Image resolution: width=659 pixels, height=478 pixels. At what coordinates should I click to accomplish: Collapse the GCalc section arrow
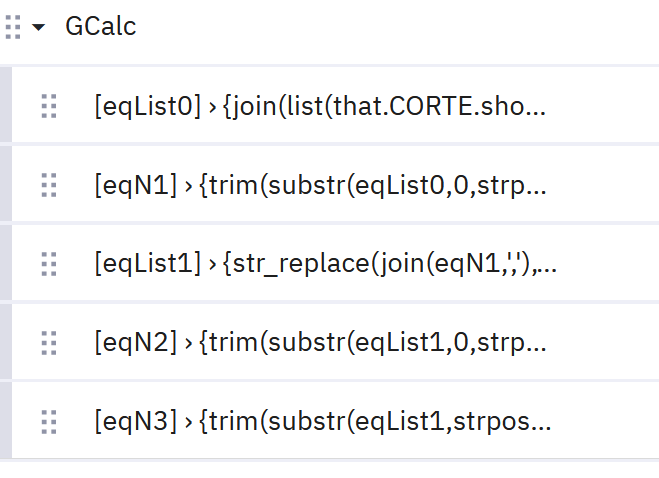[39, 27]
